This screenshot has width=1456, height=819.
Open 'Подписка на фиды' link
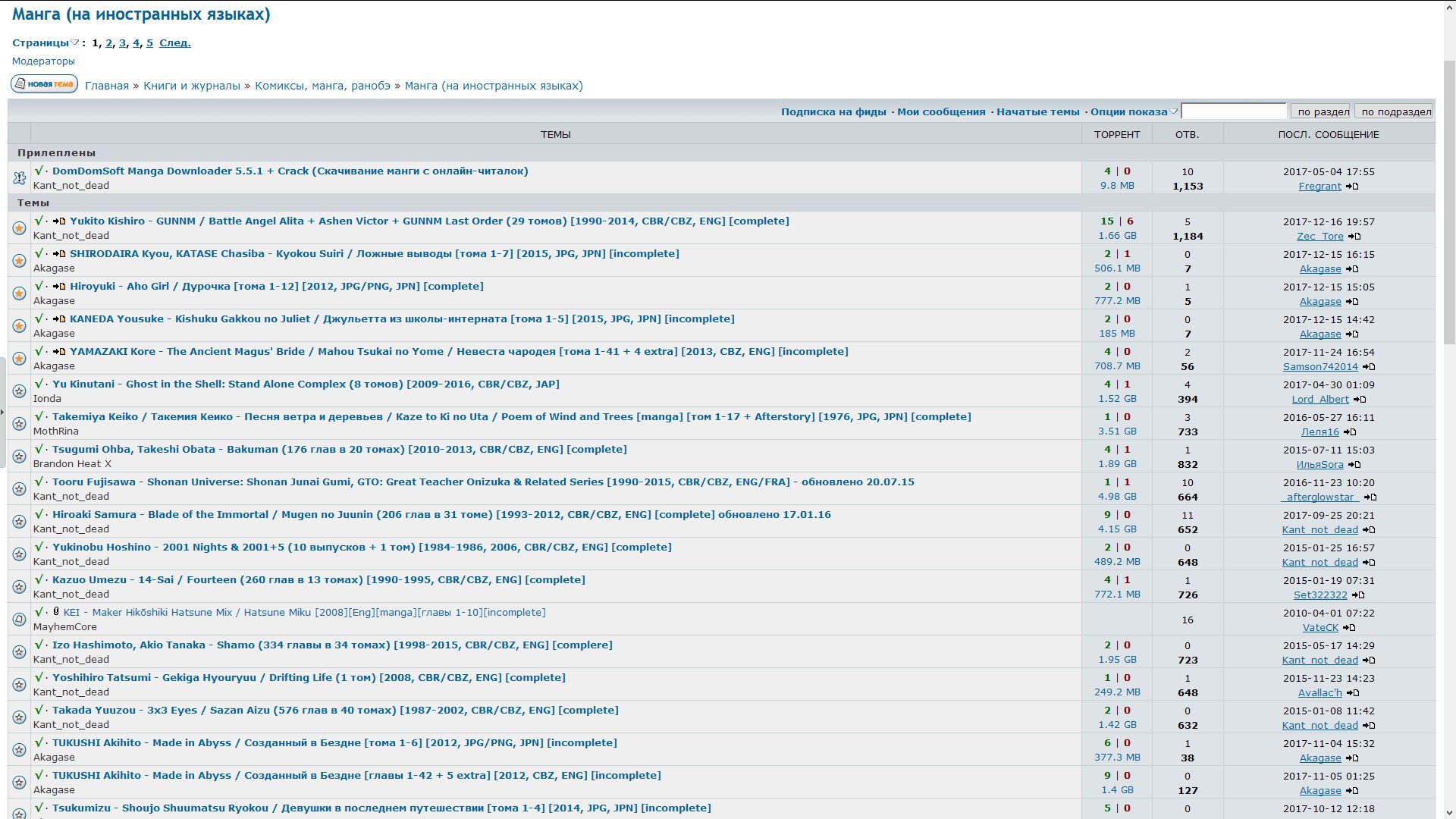(833, 111)
